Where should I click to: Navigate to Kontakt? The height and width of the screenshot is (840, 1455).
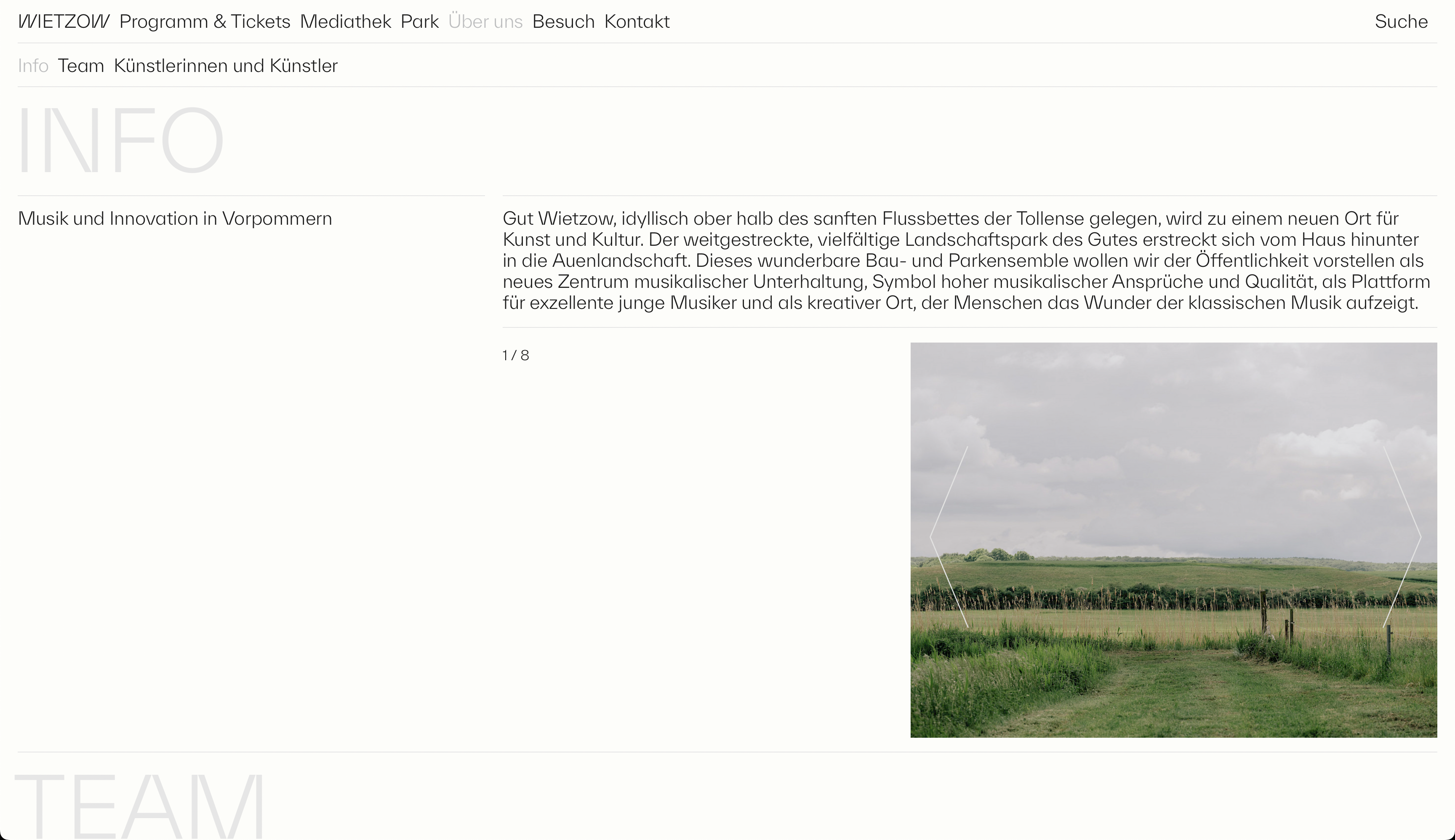tap(637, 22)
